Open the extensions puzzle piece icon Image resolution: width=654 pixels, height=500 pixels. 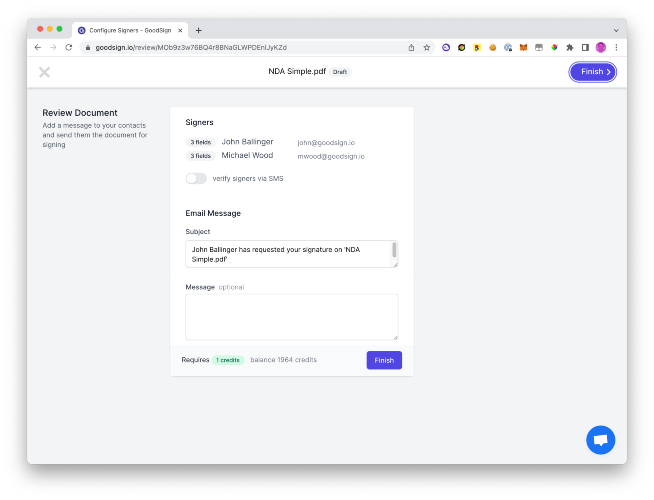tap(570, 48)
